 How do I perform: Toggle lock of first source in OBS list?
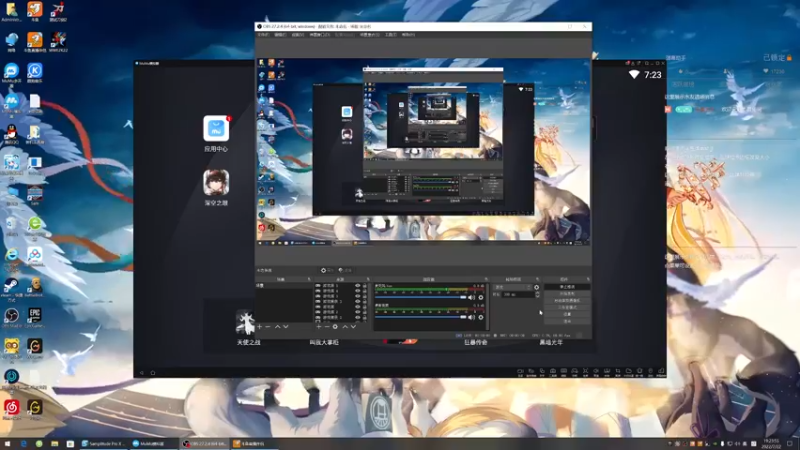point(365,286)
